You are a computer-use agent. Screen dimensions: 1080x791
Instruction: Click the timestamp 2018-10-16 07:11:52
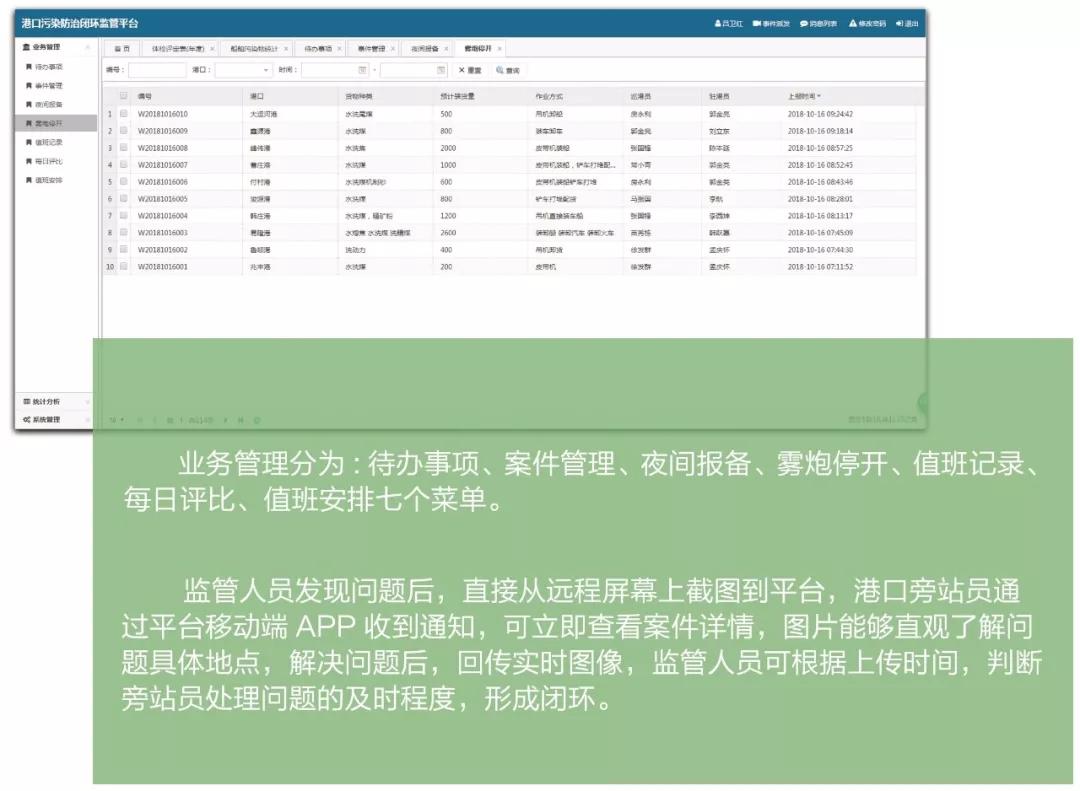[820, 267]
